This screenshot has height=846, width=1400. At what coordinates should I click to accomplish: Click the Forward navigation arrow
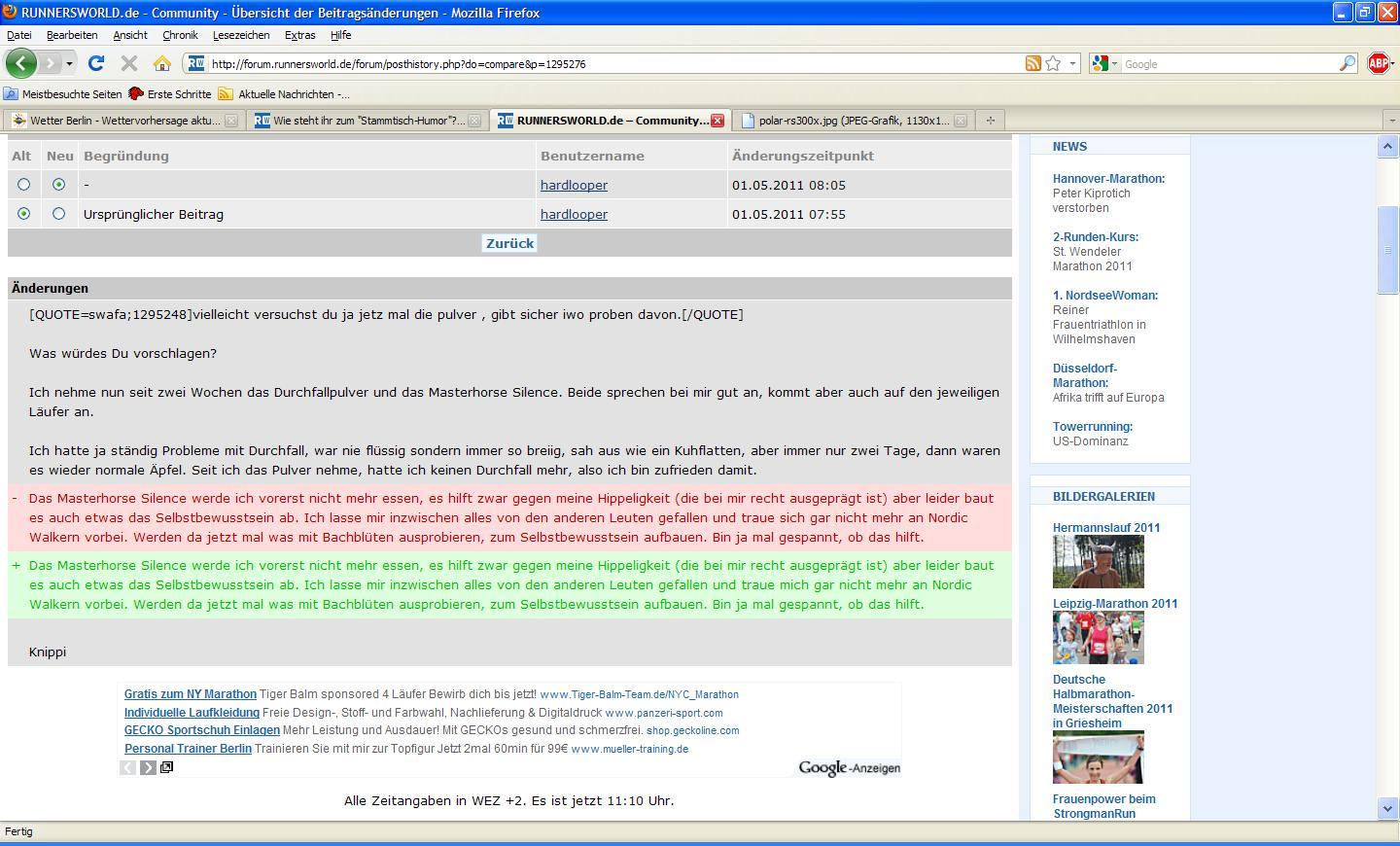click(50, 63)
